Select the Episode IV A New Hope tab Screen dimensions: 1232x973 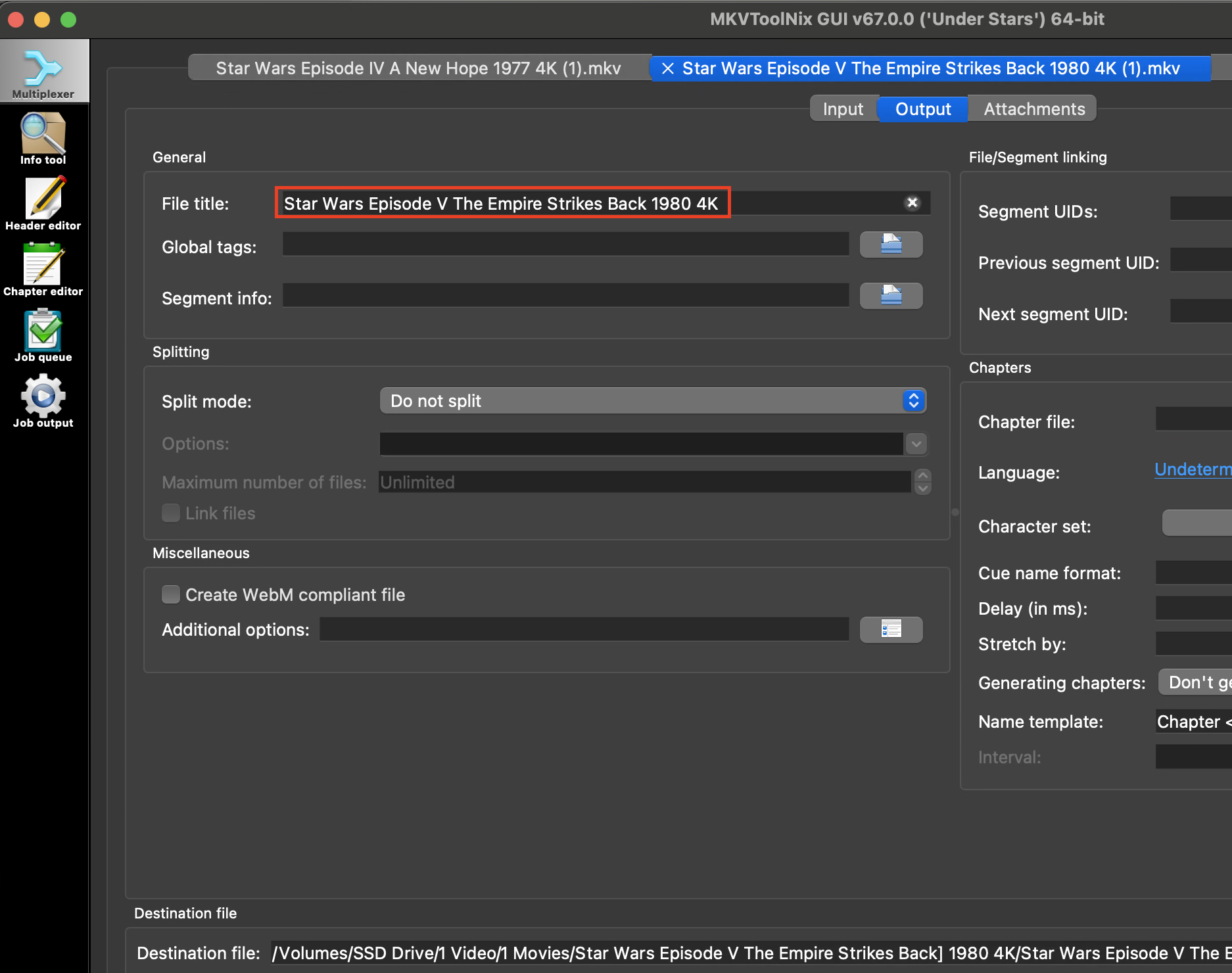coord(419,68)
